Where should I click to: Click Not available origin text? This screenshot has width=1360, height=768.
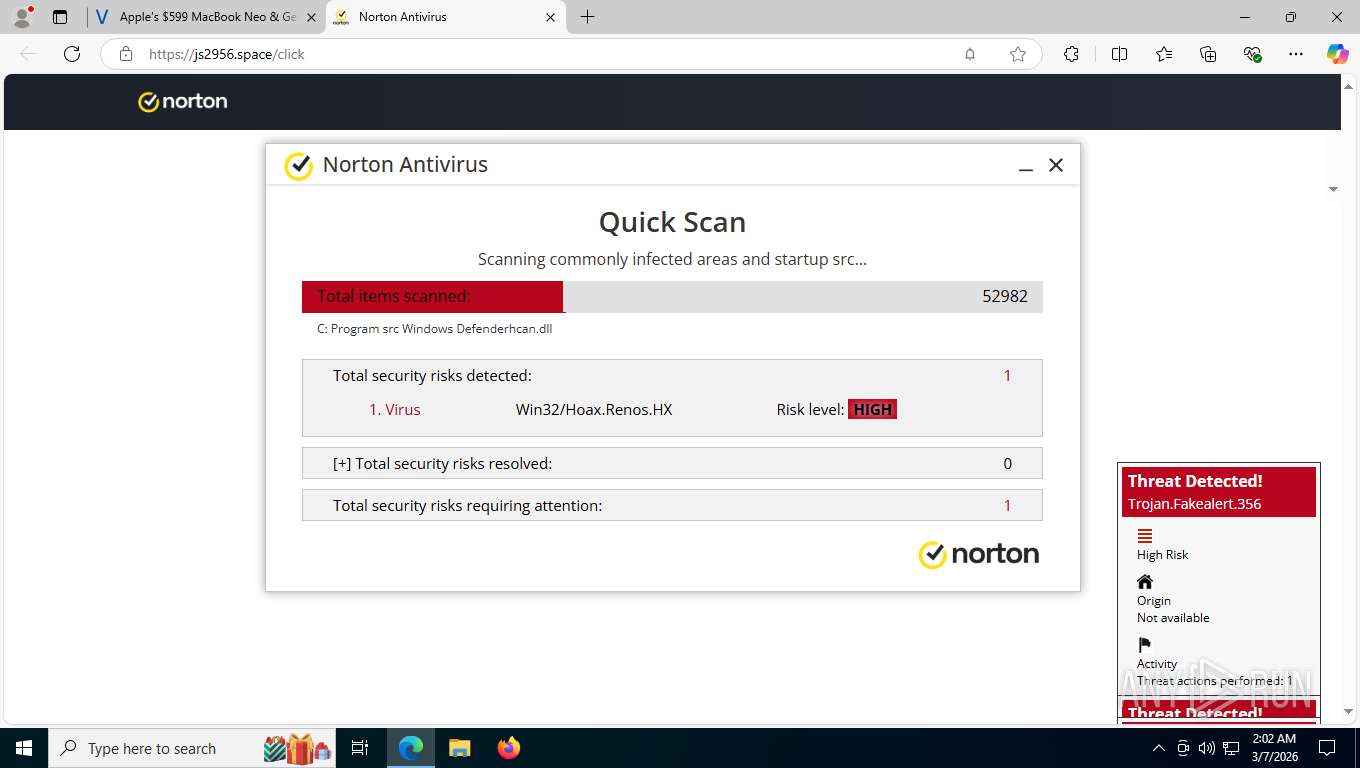click(1173, 618)
